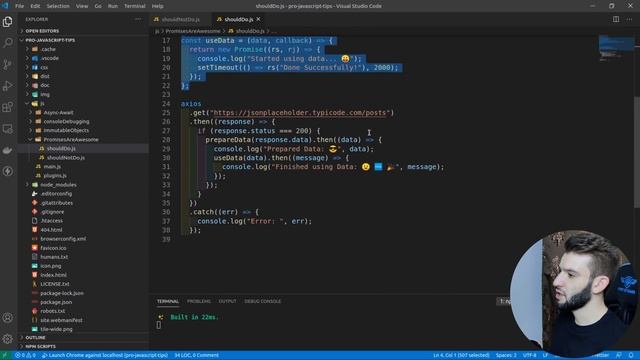The image size is (640, 360).
Task: Expand the NPM Scripts section
Action: (83, 346)
